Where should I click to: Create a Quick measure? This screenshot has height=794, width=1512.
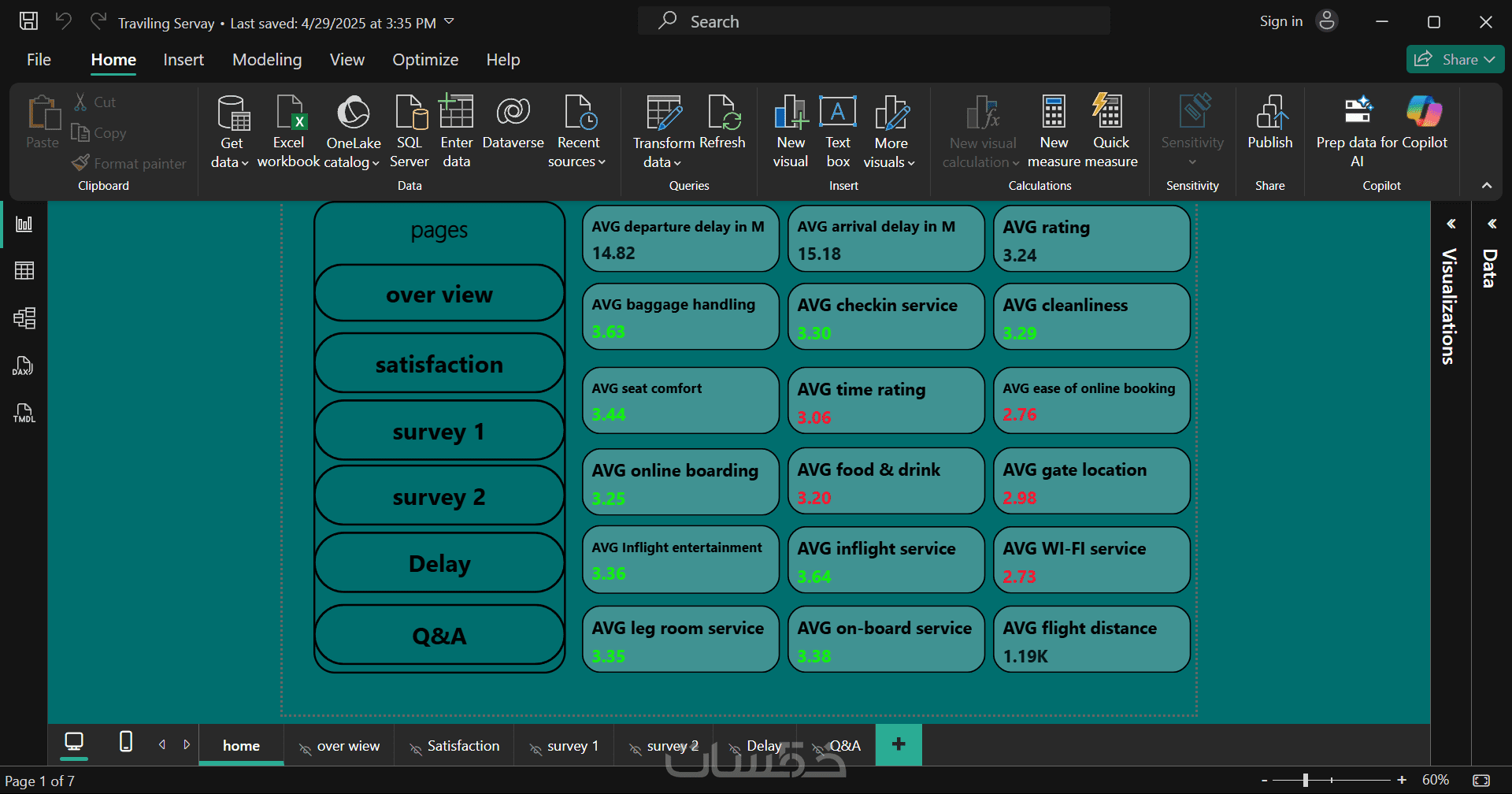pyautogui.click(x=1110, y=131)
